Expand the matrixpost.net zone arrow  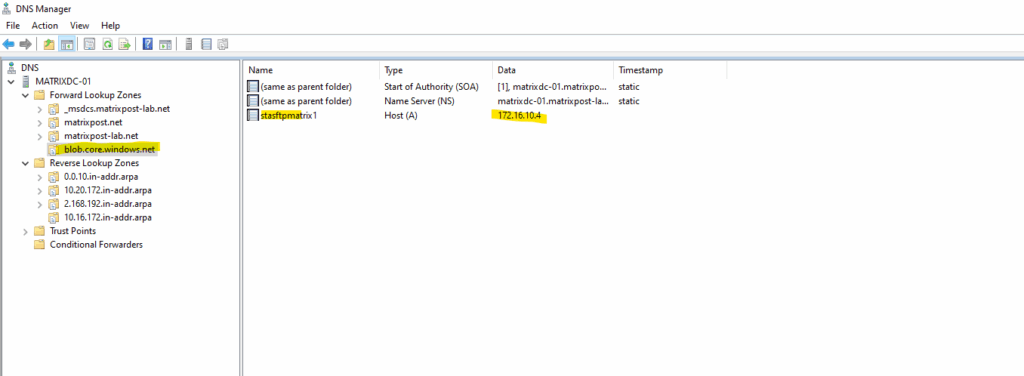point(39,123)
